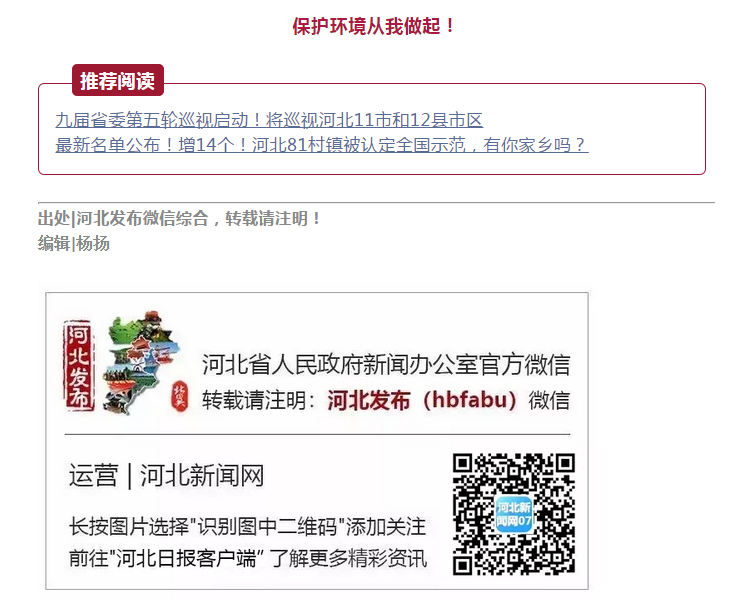Click the bottom-left finder square of QR code
The image size is (731, 602).
[x=463, y=565]
